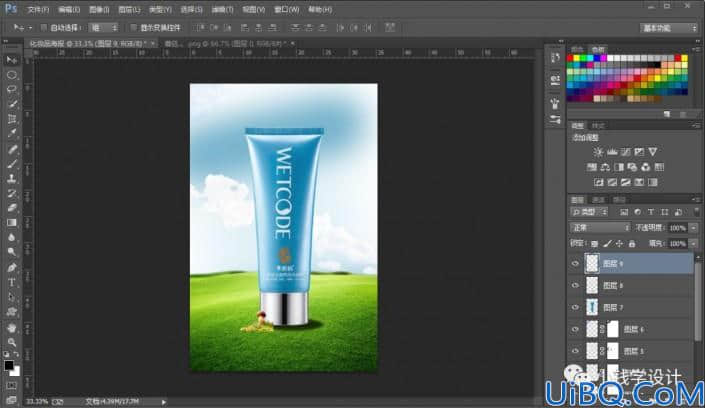Switch to the Channels panel tab
Screen dimensions: 705x408
[598, 200]
